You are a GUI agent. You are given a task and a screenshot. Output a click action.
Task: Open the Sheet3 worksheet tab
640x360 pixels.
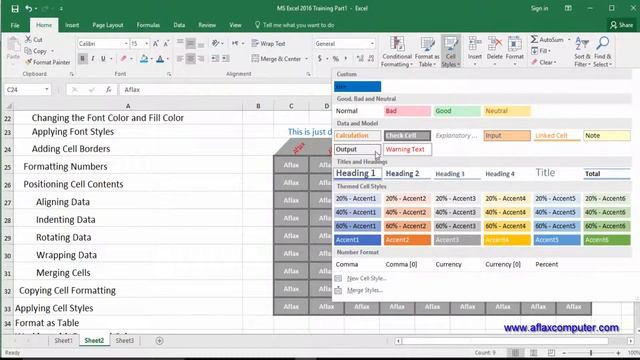point(124,340)
